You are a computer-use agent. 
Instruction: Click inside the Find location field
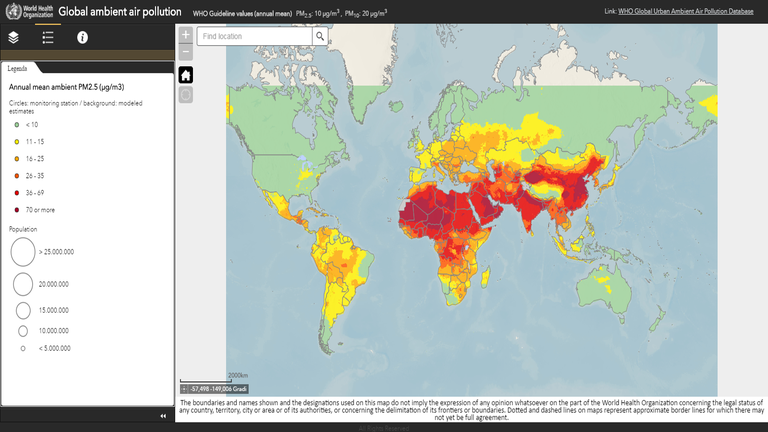[x=255, y=36]
